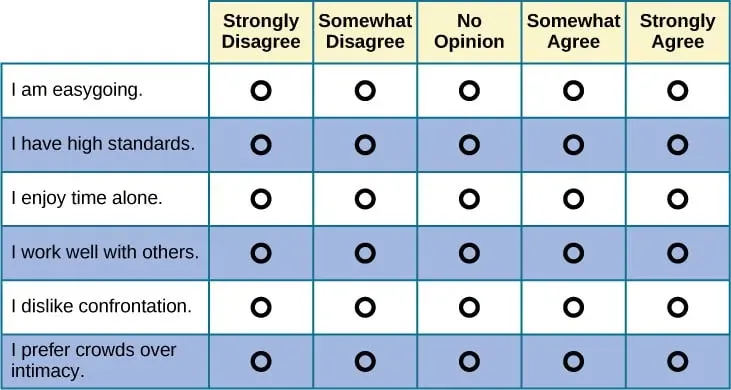The height and width of the screenshot is (390, 731).
Task: Choose Strongly Agree for I have high standards
Action: tap(677, 145)
